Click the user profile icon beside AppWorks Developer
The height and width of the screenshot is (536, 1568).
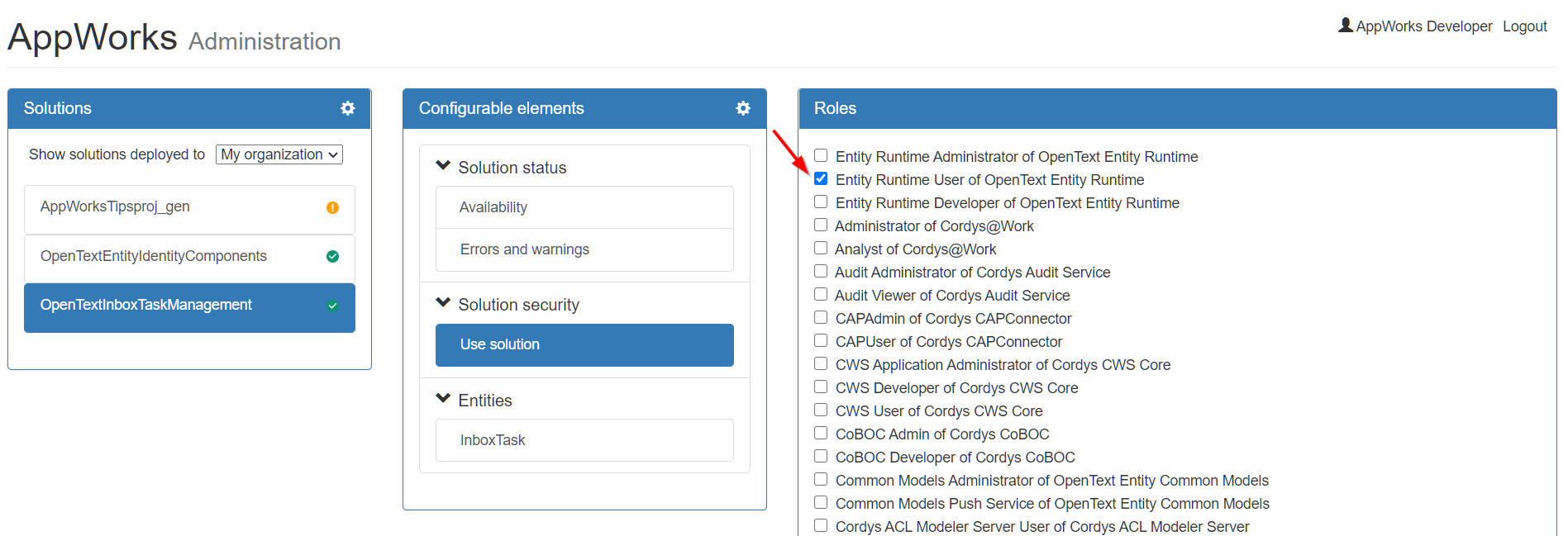tap(1346, 26)
